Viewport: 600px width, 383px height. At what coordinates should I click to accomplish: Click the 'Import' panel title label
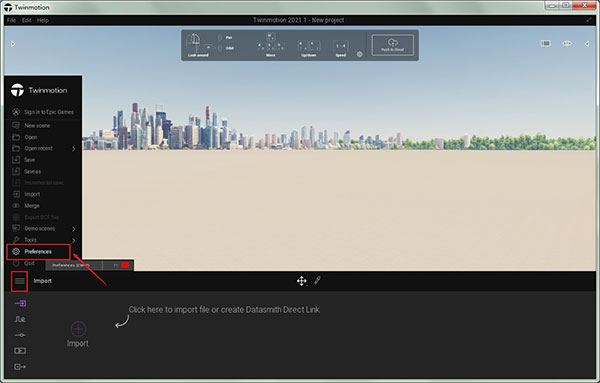tap(42, 281)
